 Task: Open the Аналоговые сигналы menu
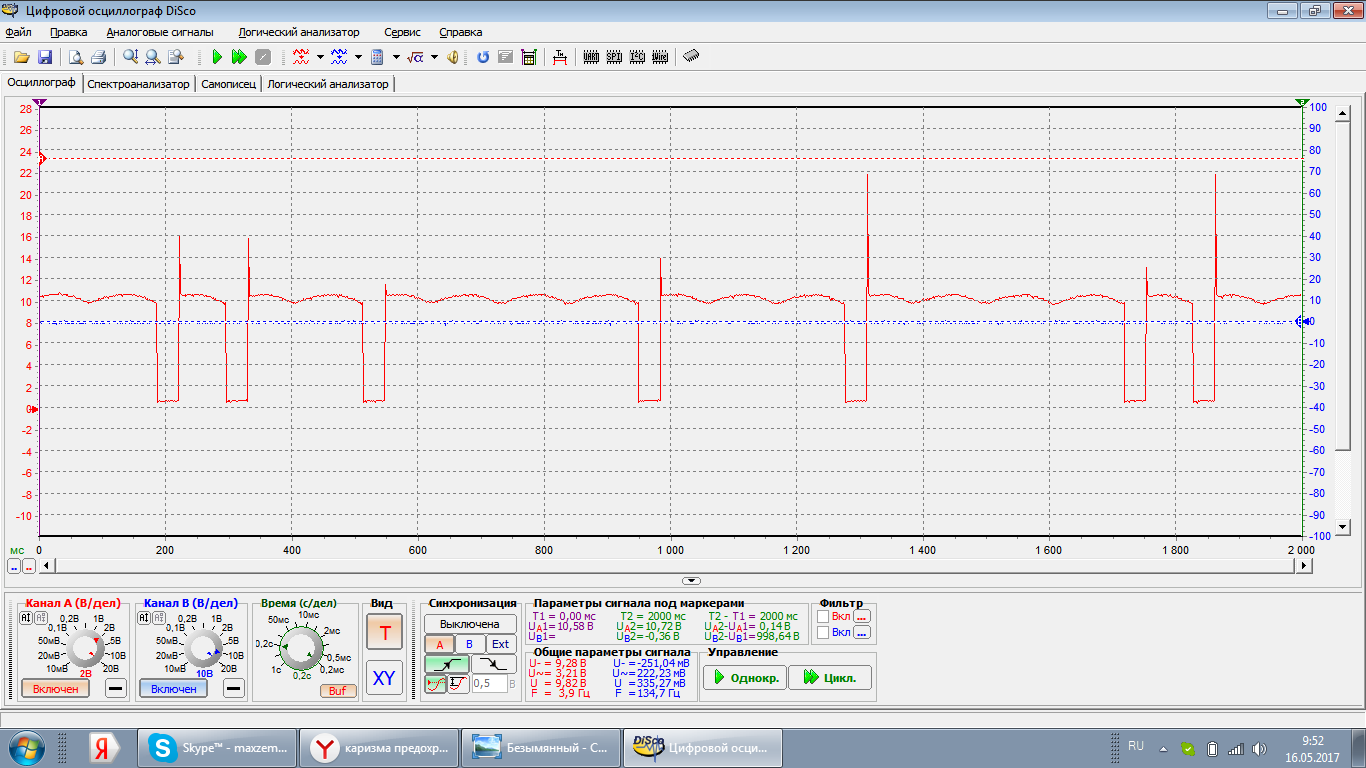(162, 32)
